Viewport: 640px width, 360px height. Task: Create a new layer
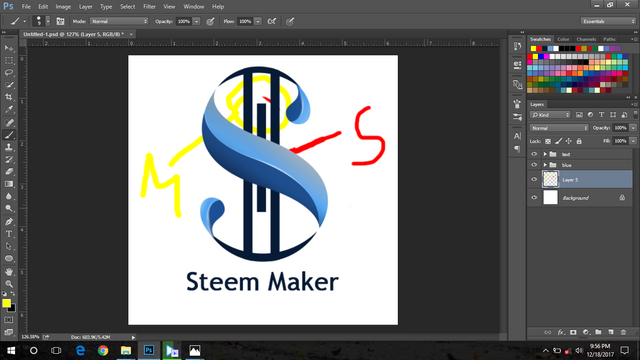pyautogui.click(x=611, y=332)
